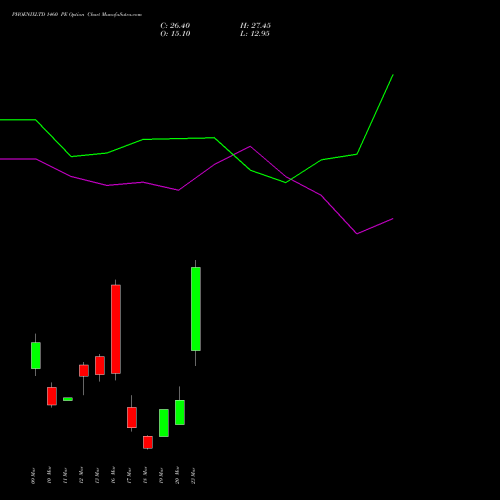This screenshot has width=500, height=500.
Task: Select the open value O: 15.10
Action: pos(175,34)
